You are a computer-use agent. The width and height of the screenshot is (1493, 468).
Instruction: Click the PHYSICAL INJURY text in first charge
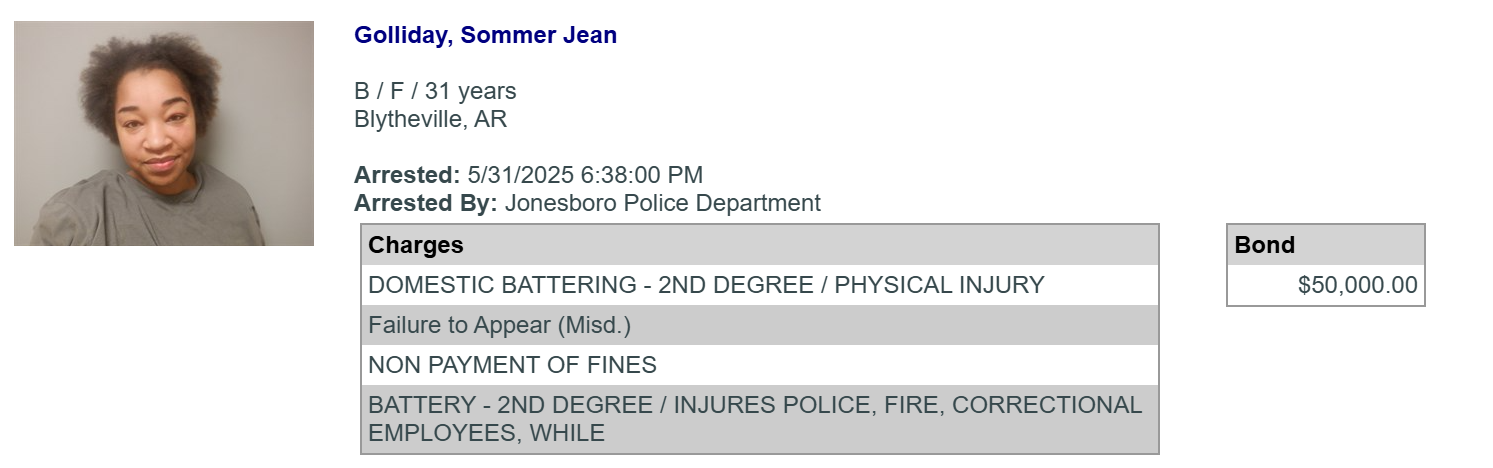tap(939, 285)
